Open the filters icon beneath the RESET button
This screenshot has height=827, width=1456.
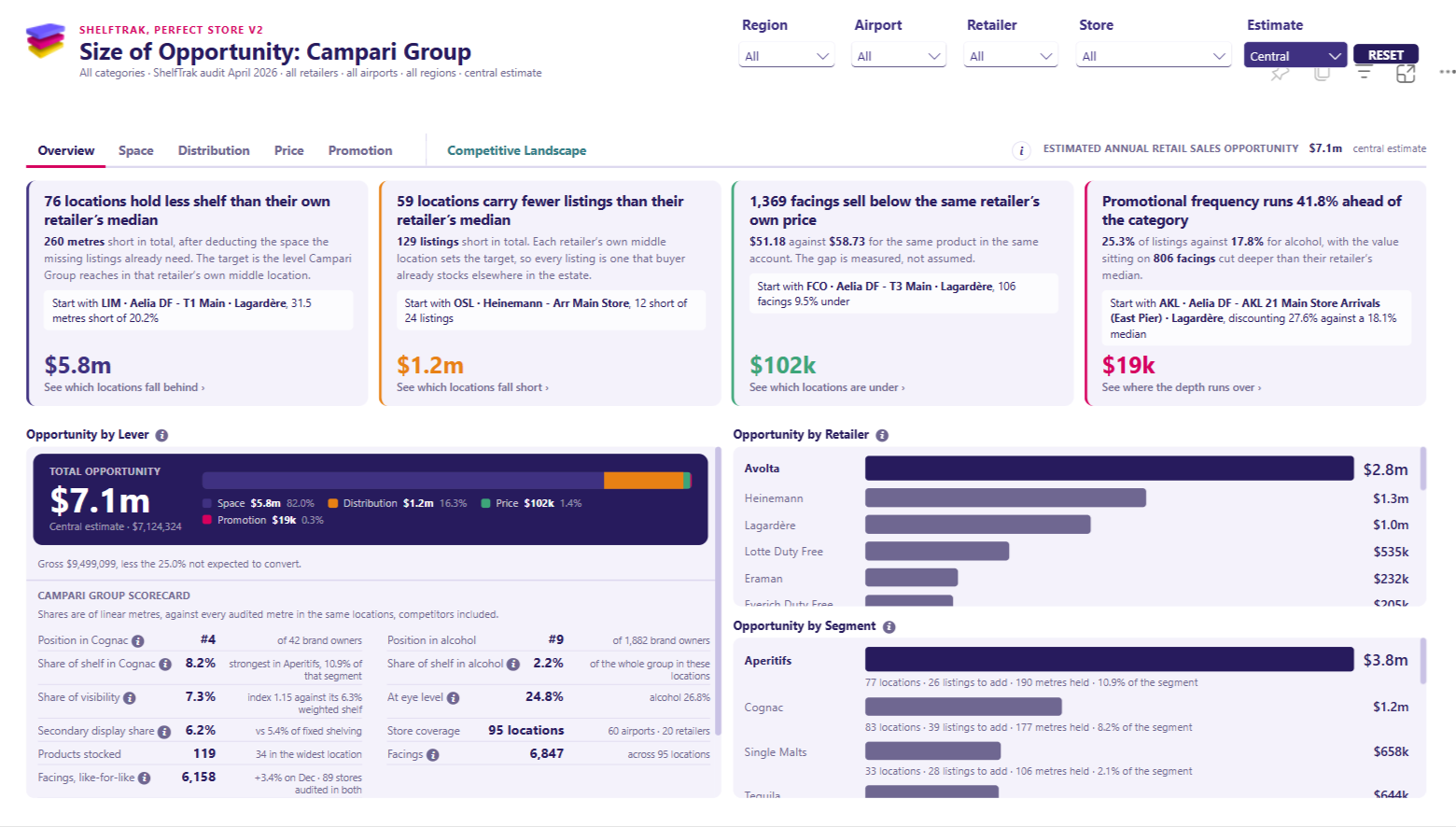pos(1364,74)
